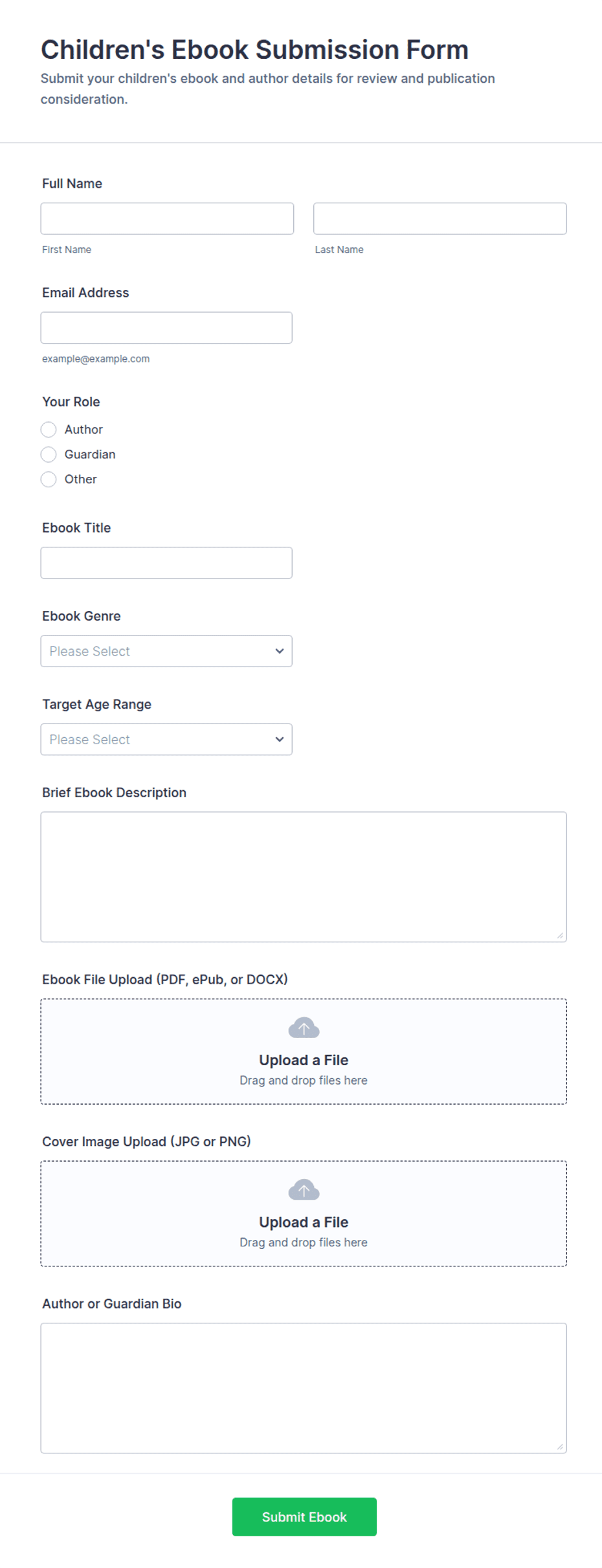
Task: Focus the Last Name input field
Action: 440,219
